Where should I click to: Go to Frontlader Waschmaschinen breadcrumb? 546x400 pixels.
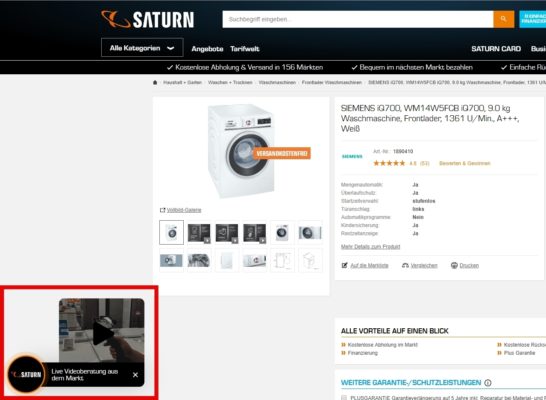coord(332,83)
